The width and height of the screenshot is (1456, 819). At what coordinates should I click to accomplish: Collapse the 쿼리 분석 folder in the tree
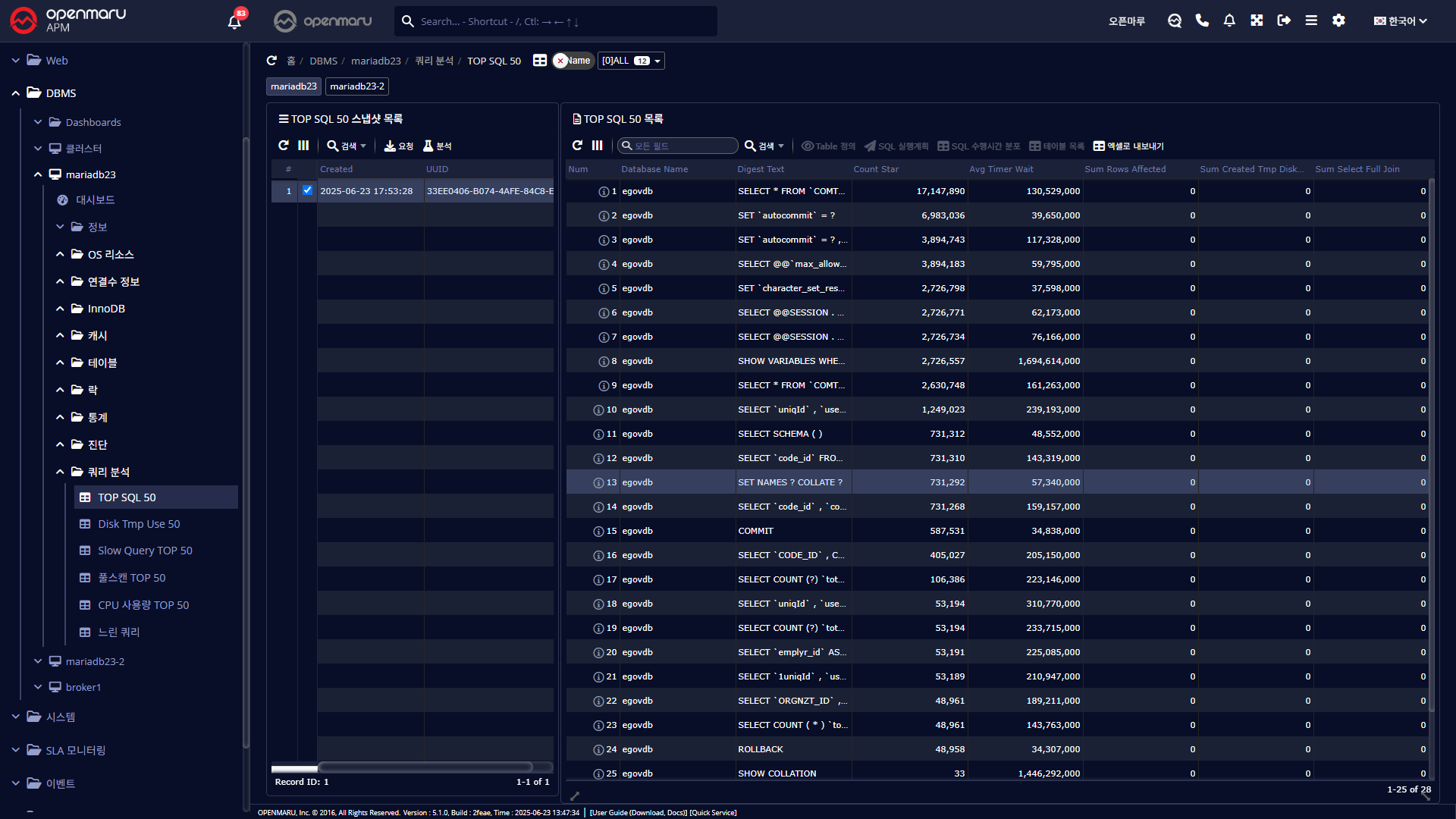(60, 472)
